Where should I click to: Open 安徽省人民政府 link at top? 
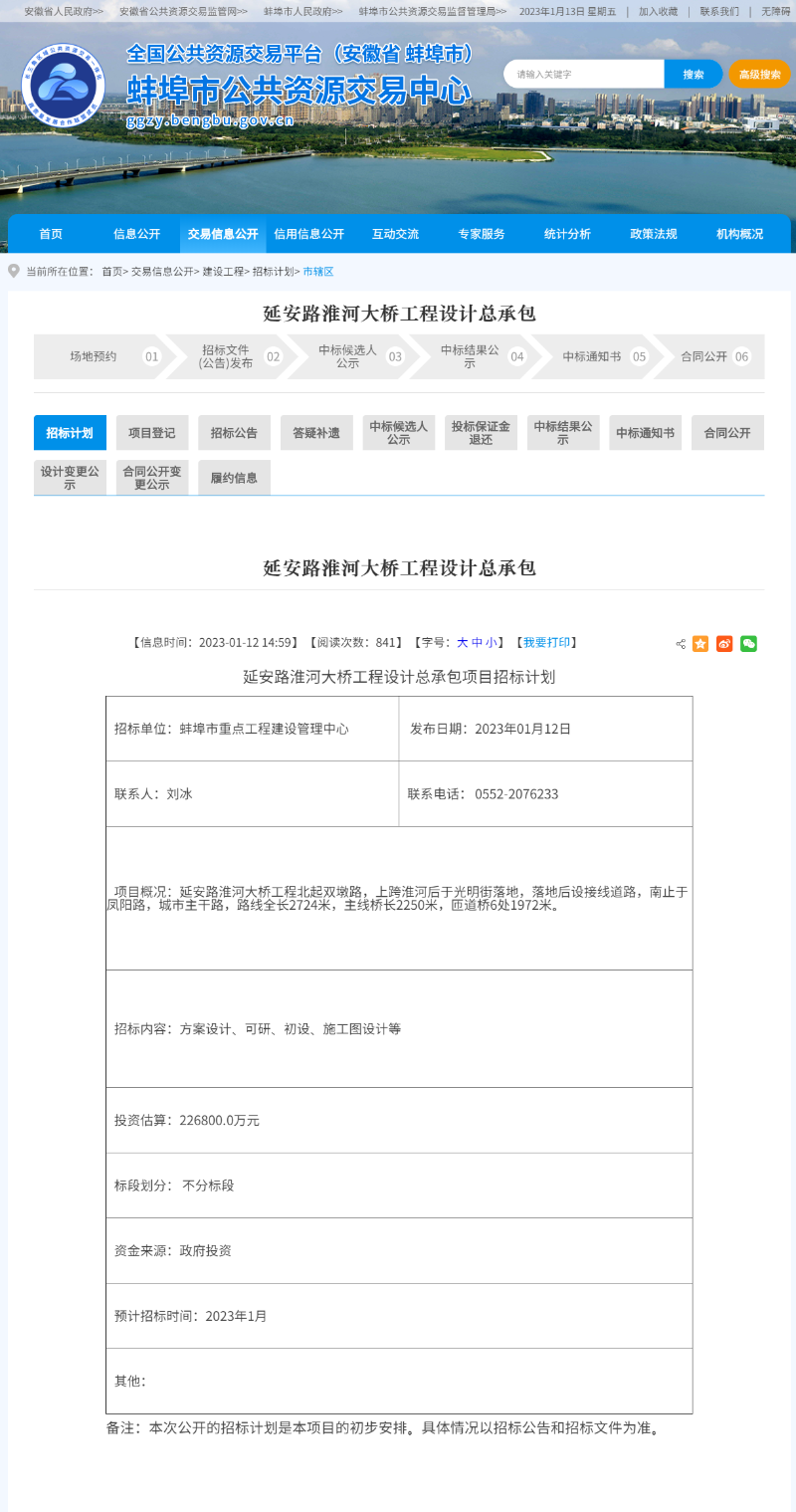[x=64, y=11]
